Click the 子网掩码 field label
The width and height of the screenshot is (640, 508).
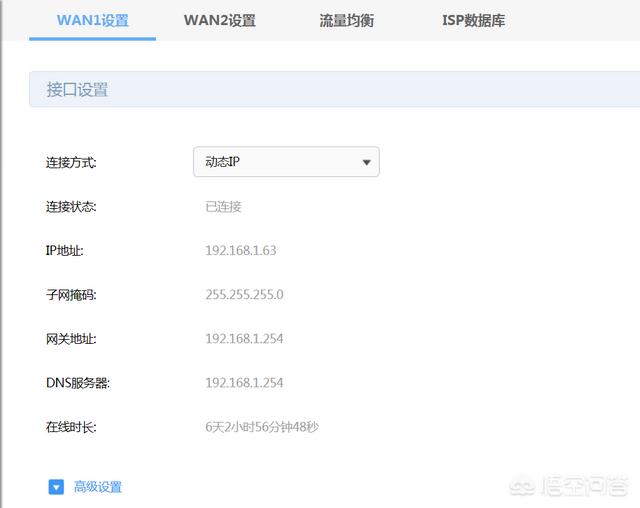71,295
